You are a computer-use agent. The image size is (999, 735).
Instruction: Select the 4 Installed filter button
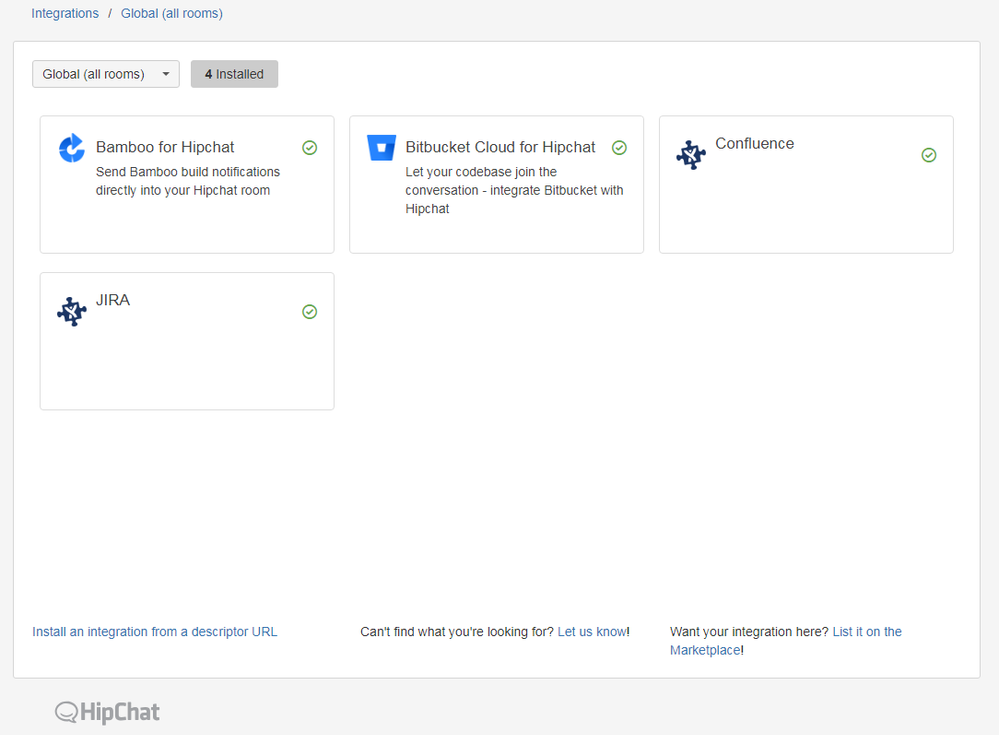click(x=234, y=74)
